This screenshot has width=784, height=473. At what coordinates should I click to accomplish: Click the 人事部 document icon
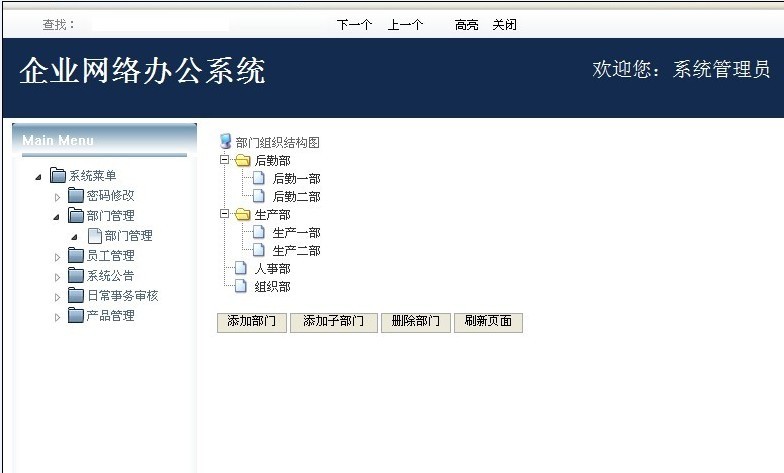240,269
